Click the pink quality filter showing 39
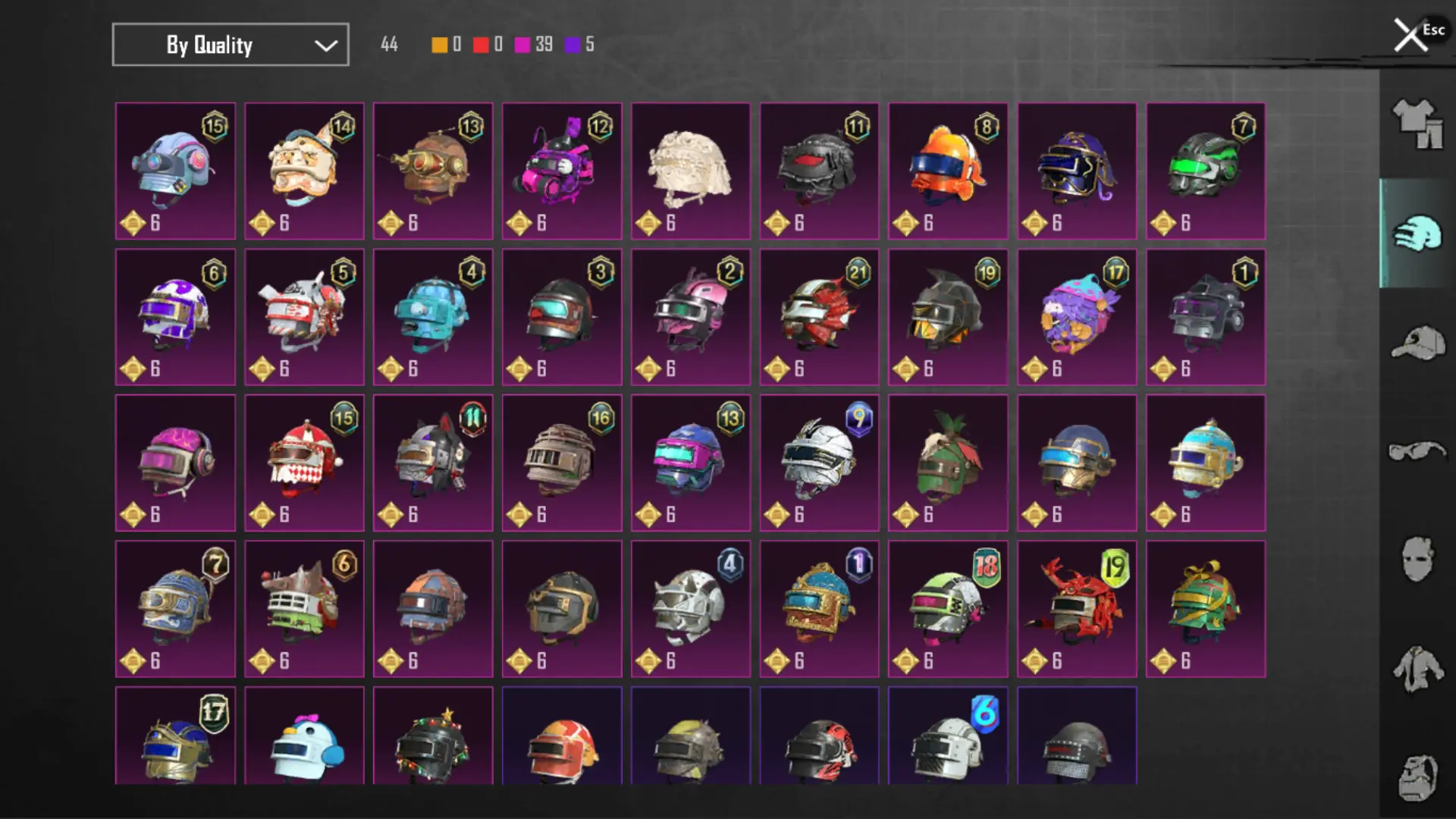 533,45
